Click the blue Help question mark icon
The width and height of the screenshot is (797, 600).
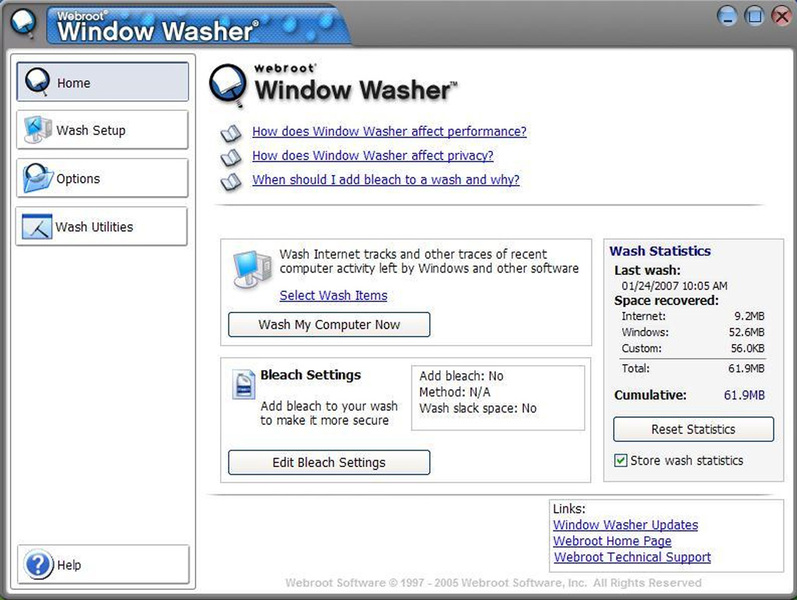click(38, 564)
